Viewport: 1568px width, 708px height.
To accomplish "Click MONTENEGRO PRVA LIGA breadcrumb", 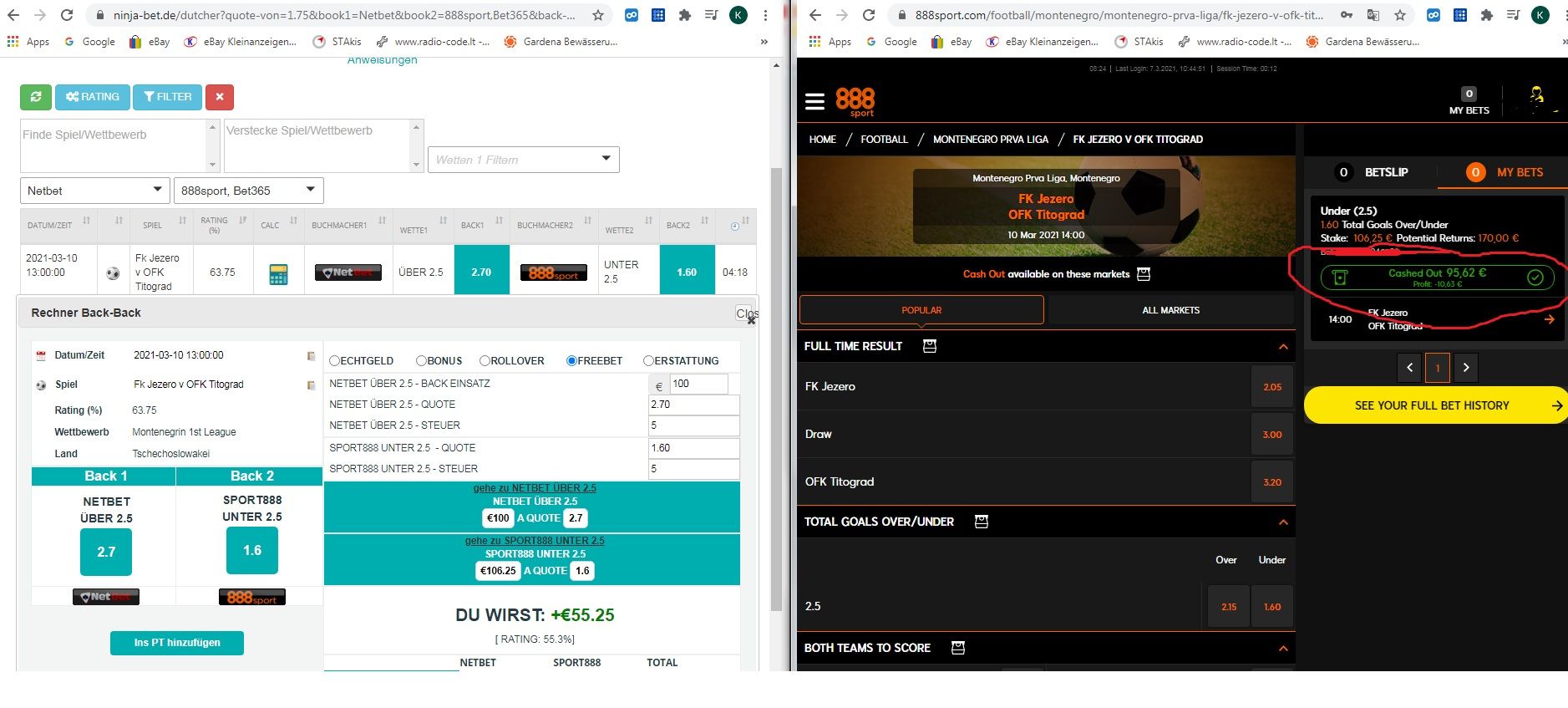I will coord(990,140).
